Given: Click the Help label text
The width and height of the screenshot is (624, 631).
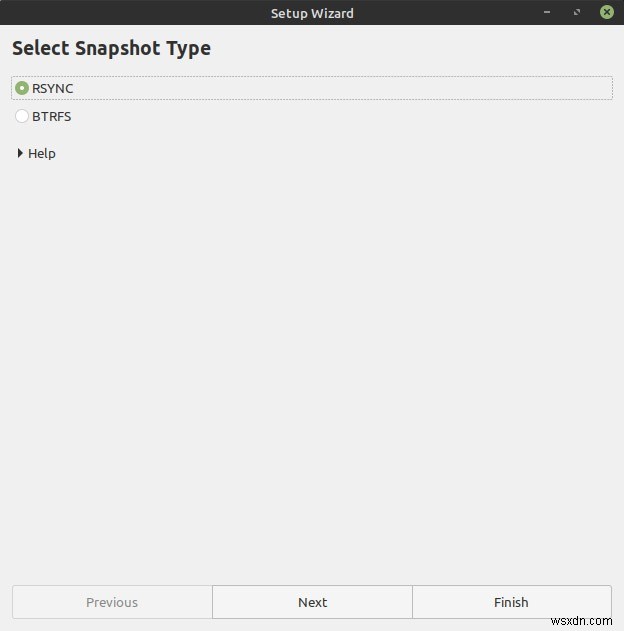Looking at the screenshot, I should [x=42, y=153].
